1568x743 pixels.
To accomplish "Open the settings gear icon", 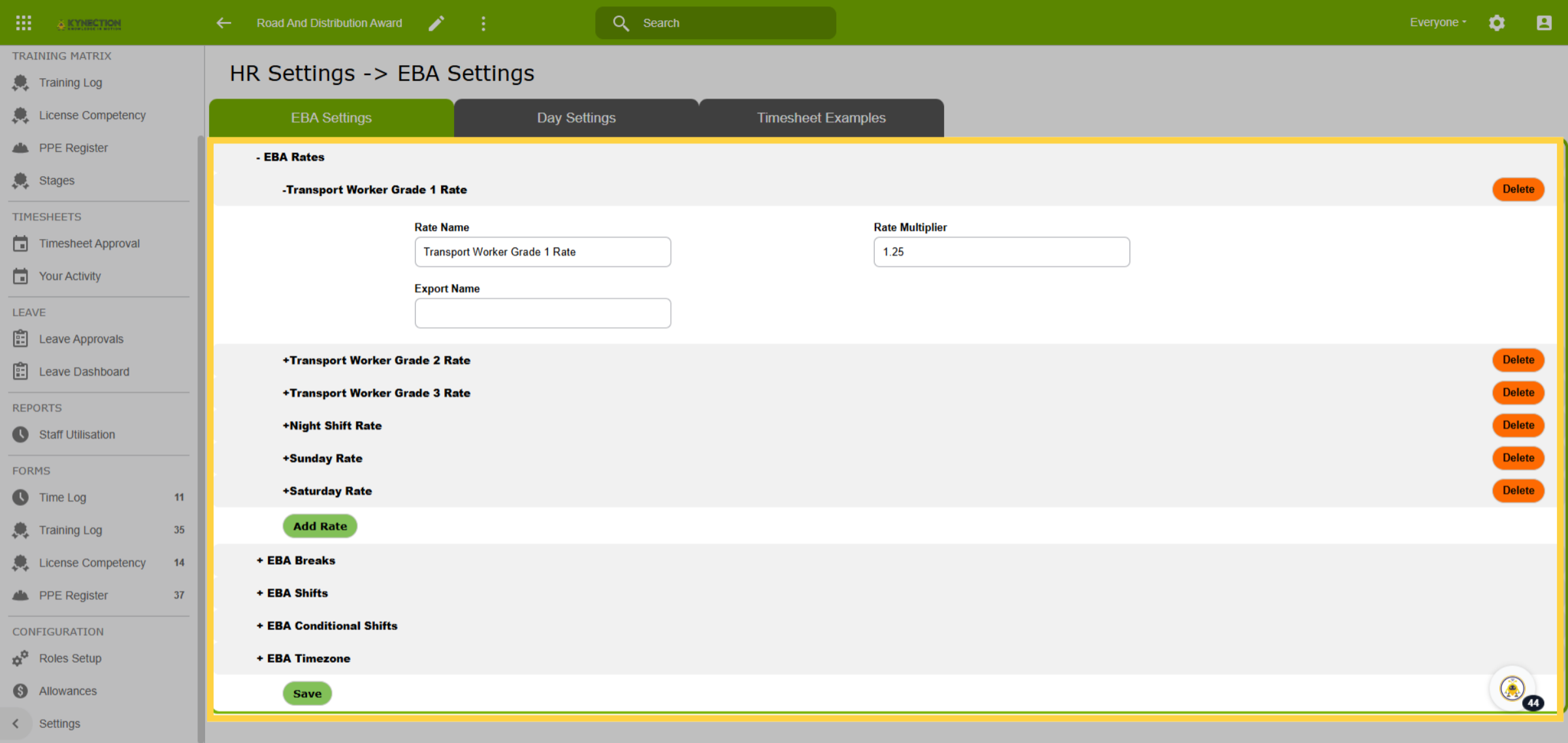I will pyautogui.click(x=1497, y=23).
